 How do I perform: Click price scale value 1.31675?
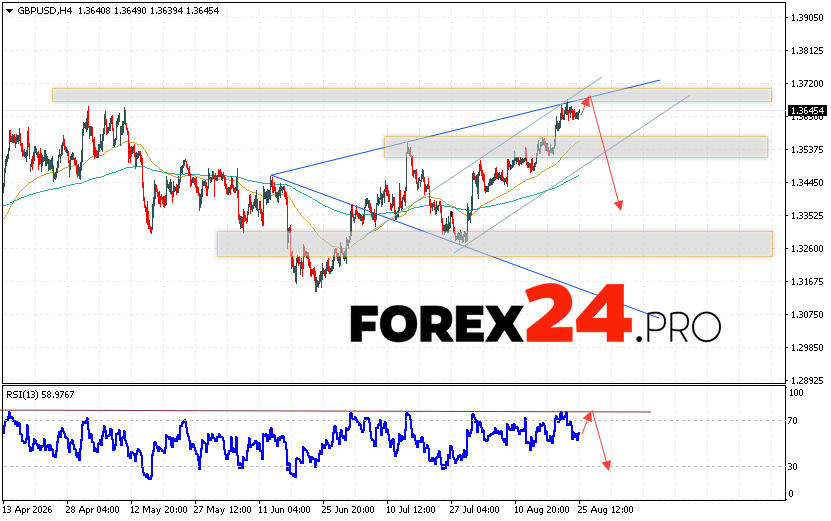pos(807,281)
